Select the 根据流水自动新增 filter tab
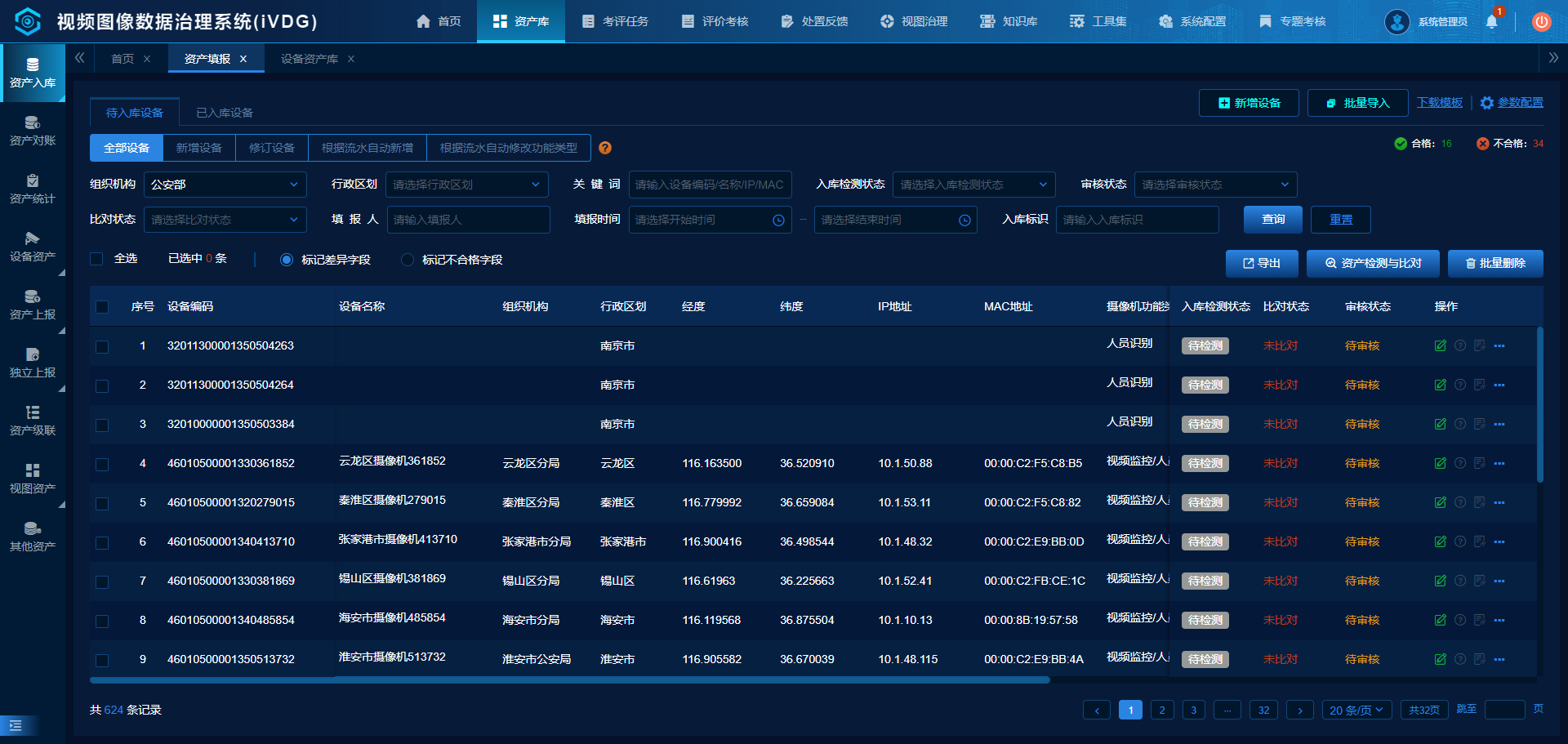 [367, 148]
